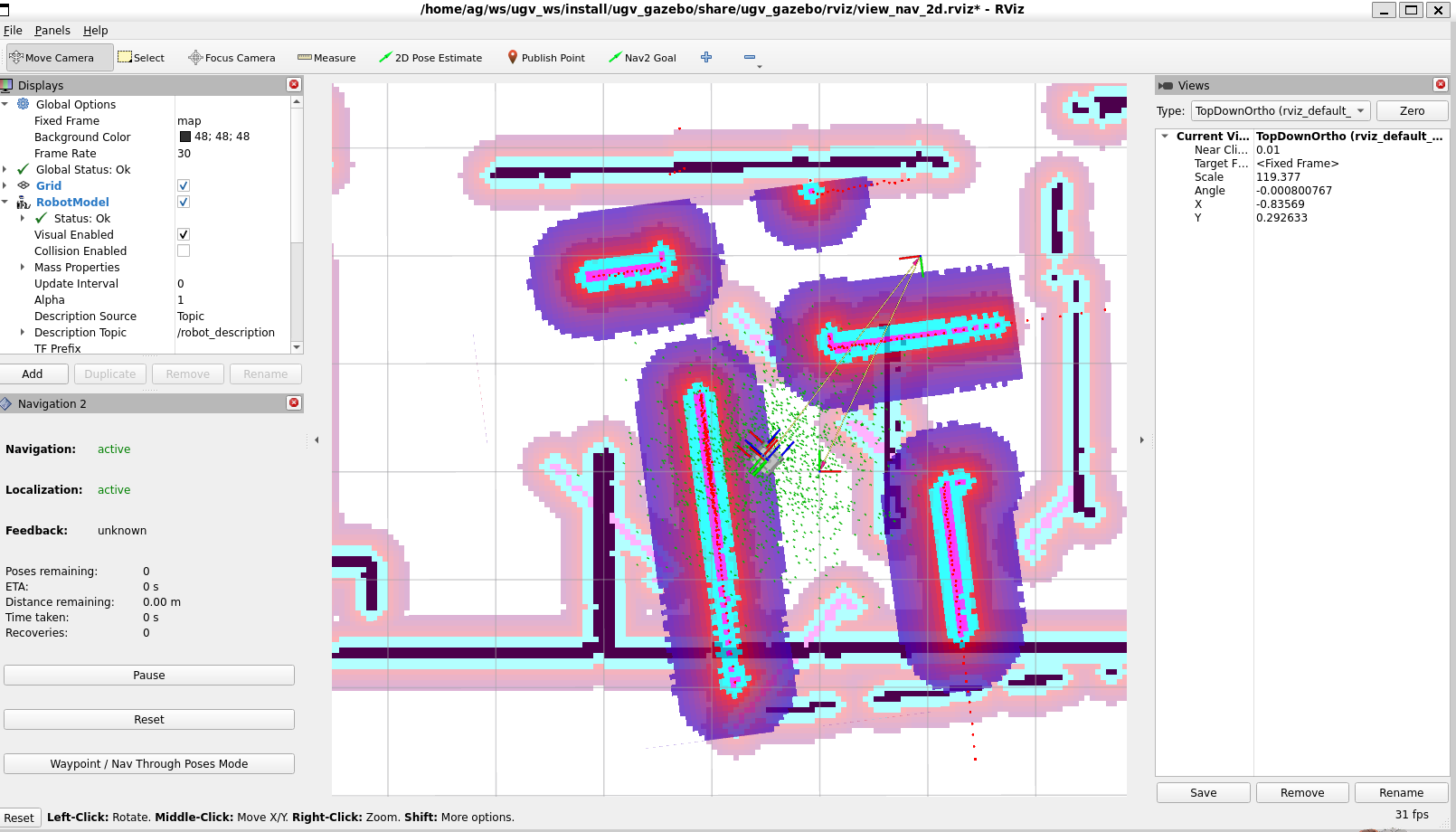1456x832 pixels.
Task: Click the Background Color swatch
Action: (x=185, y=137)
